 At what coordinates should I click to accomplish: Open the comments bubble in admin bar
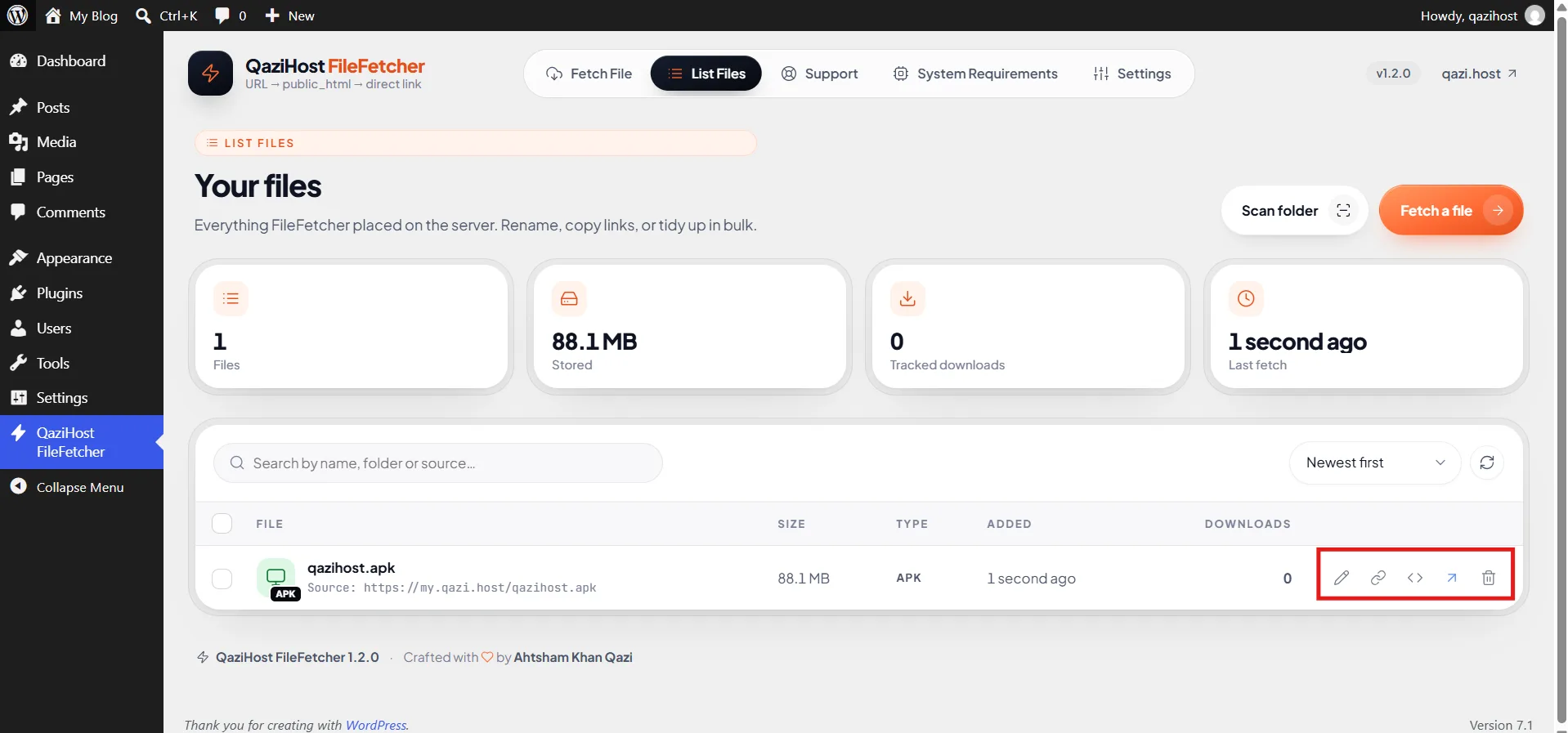click(231, 16)
